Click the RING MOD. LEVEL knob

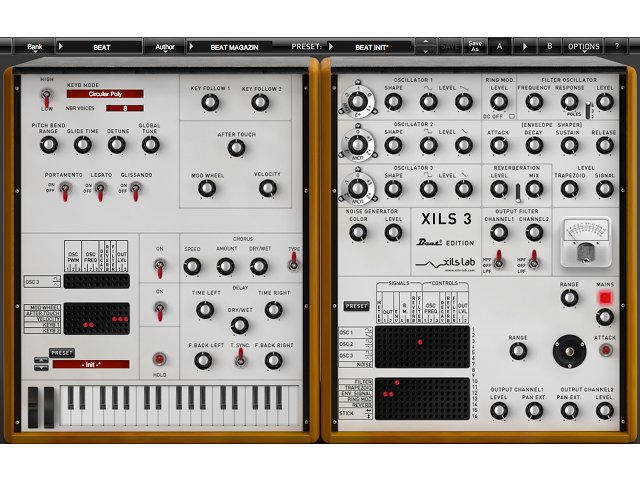[x=499, y=102]
